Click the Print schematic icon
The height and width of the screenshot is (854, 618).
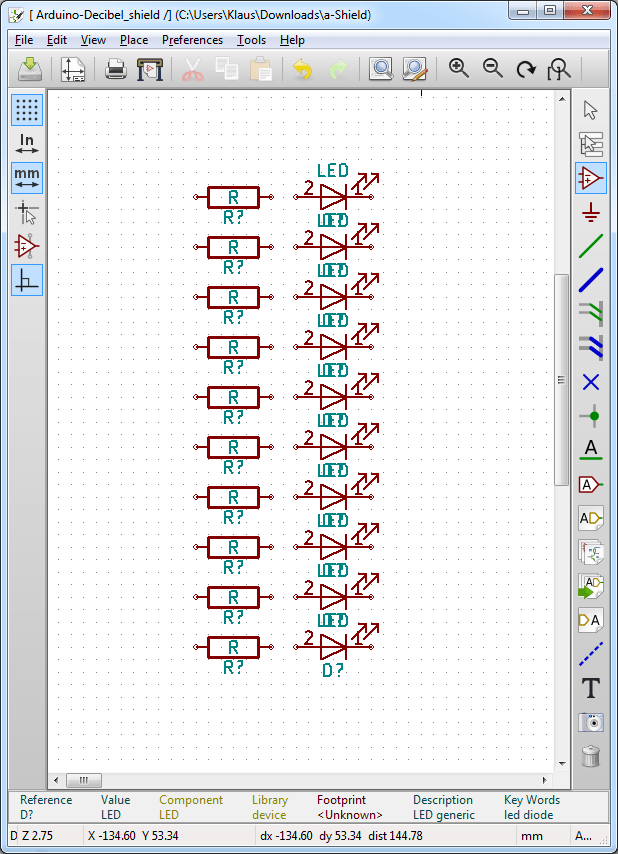pyautogui.click(x=116, y=69)
